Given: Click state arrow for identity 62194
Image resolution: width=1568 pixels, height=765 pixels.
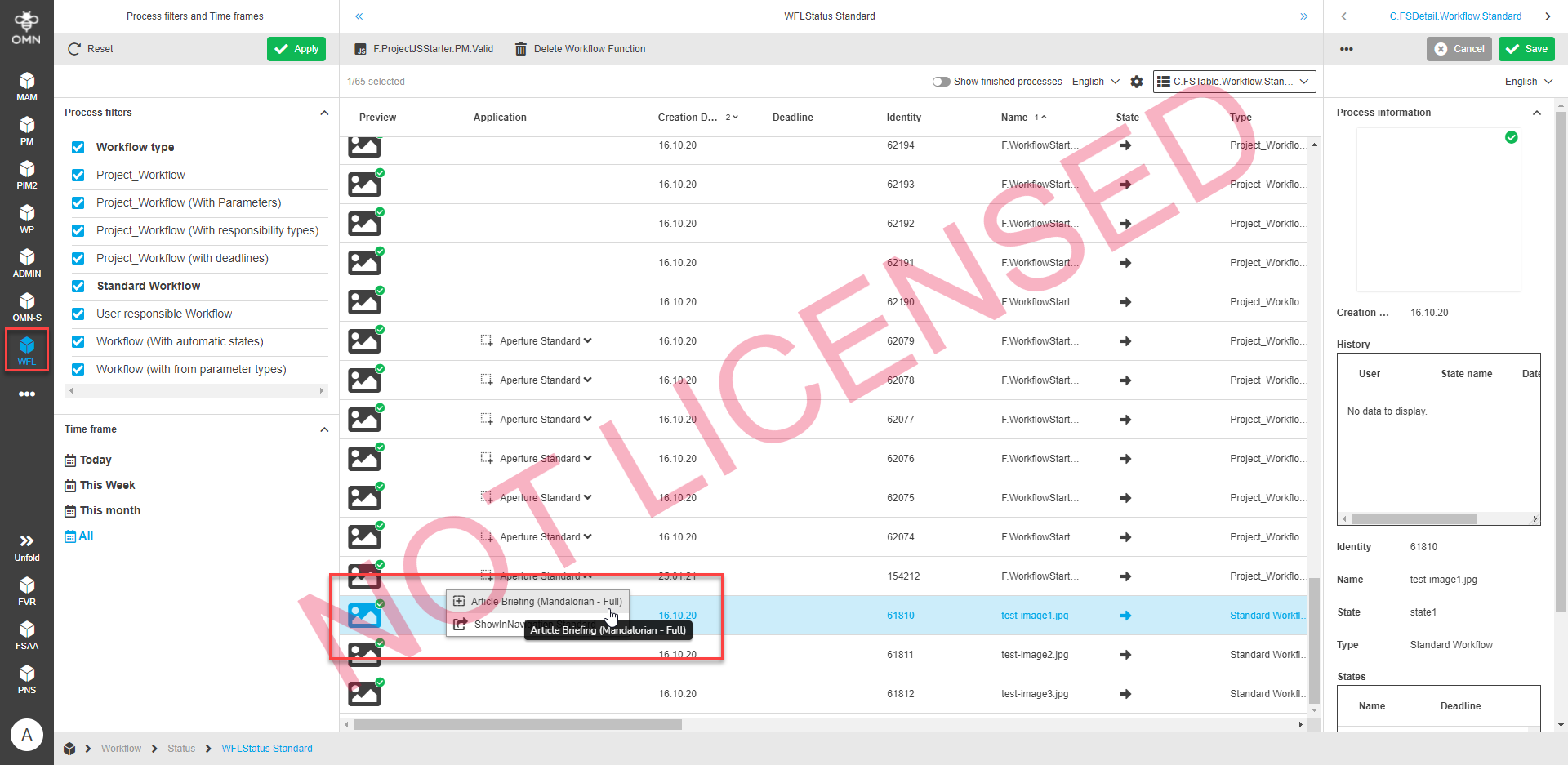Looking at the screenshot, I should [x=1125, y=145].
